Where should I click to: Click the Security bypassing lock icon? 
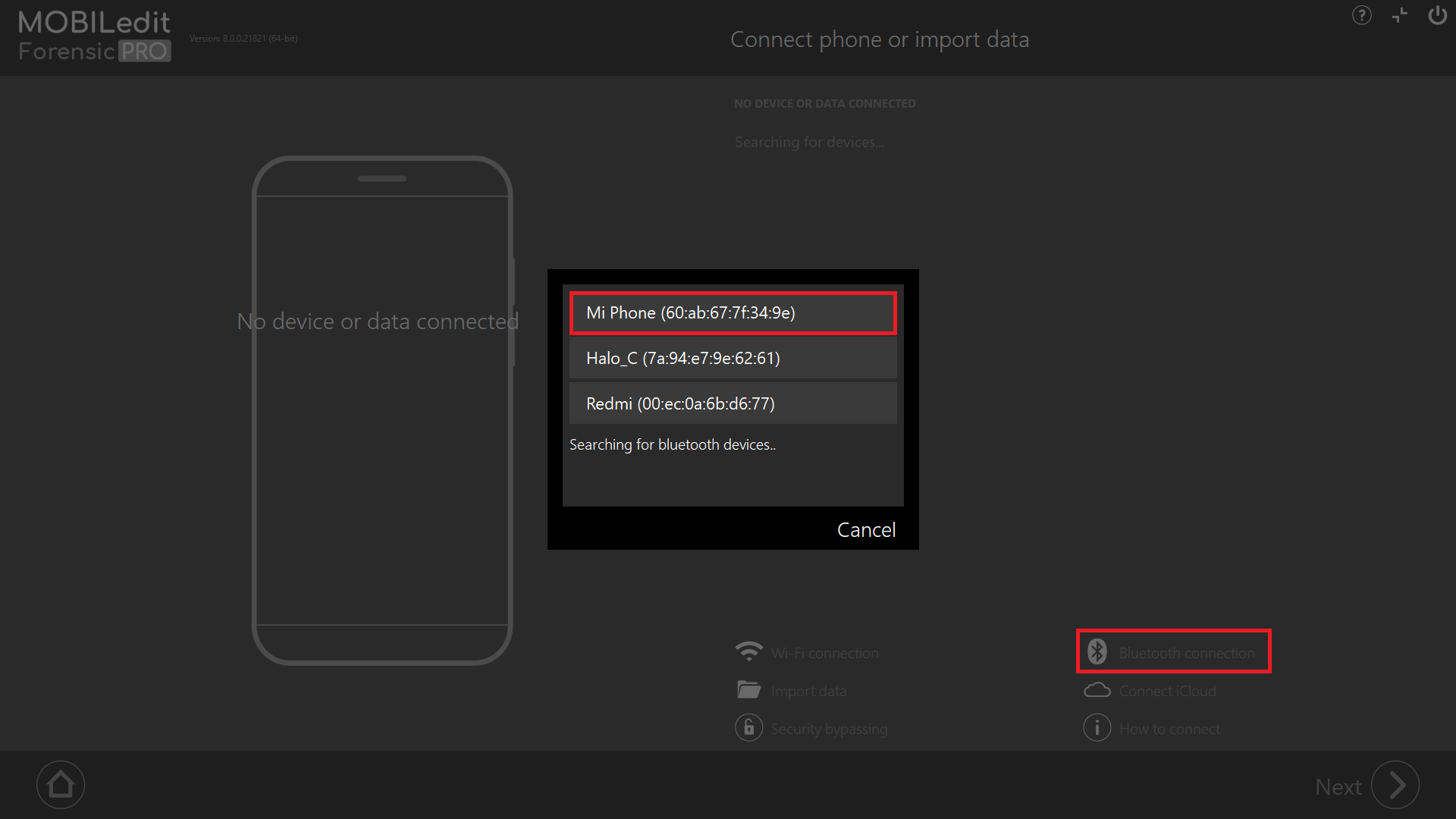point(748,728)
